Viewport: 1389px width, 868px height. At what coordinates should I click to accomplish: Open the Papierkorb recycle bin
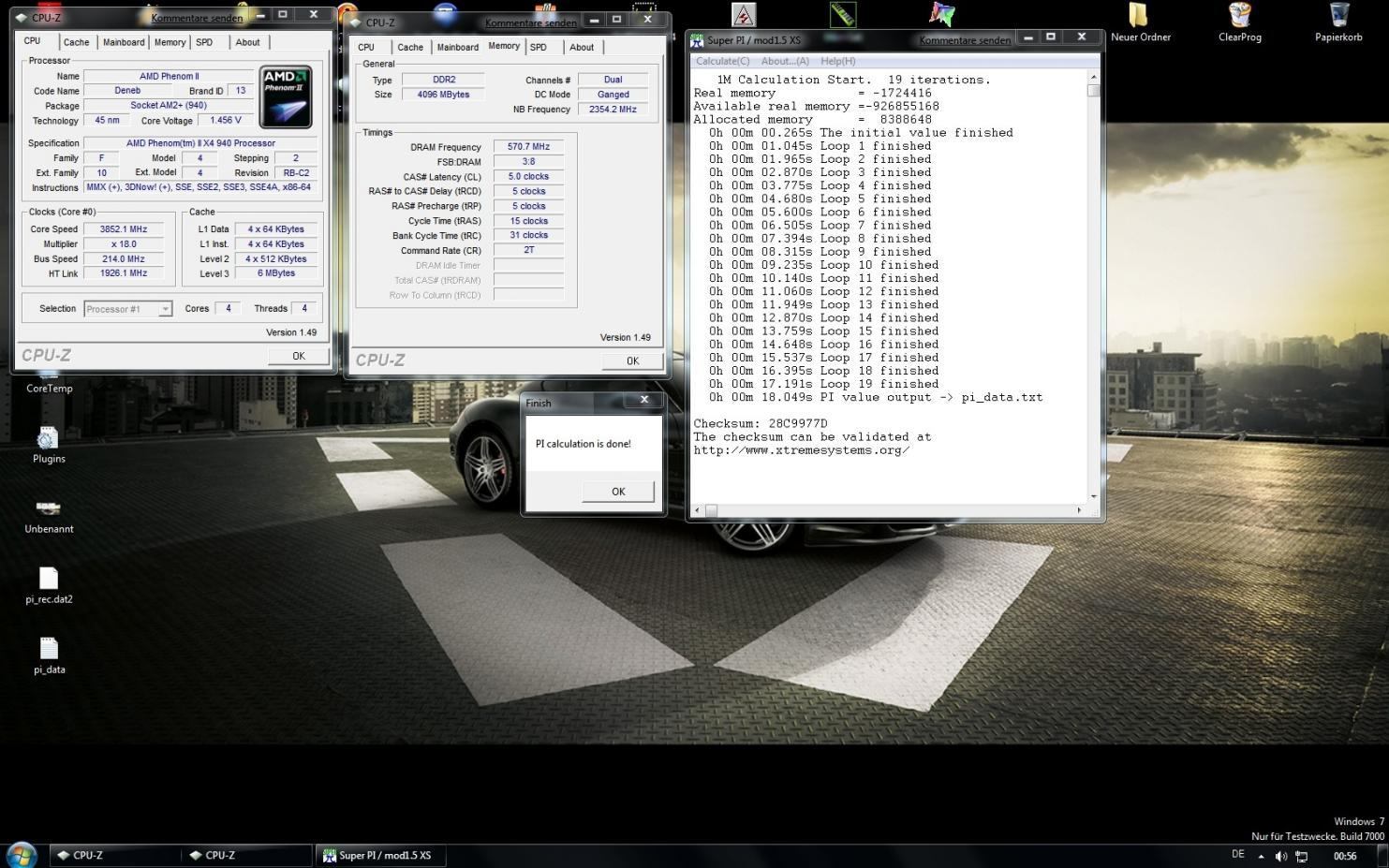(1338, 22)
